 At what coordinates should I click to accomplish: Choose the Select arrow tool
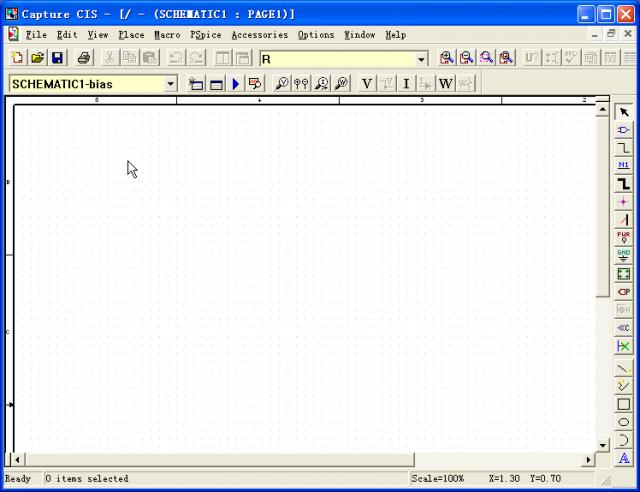[x=624, y=112]
